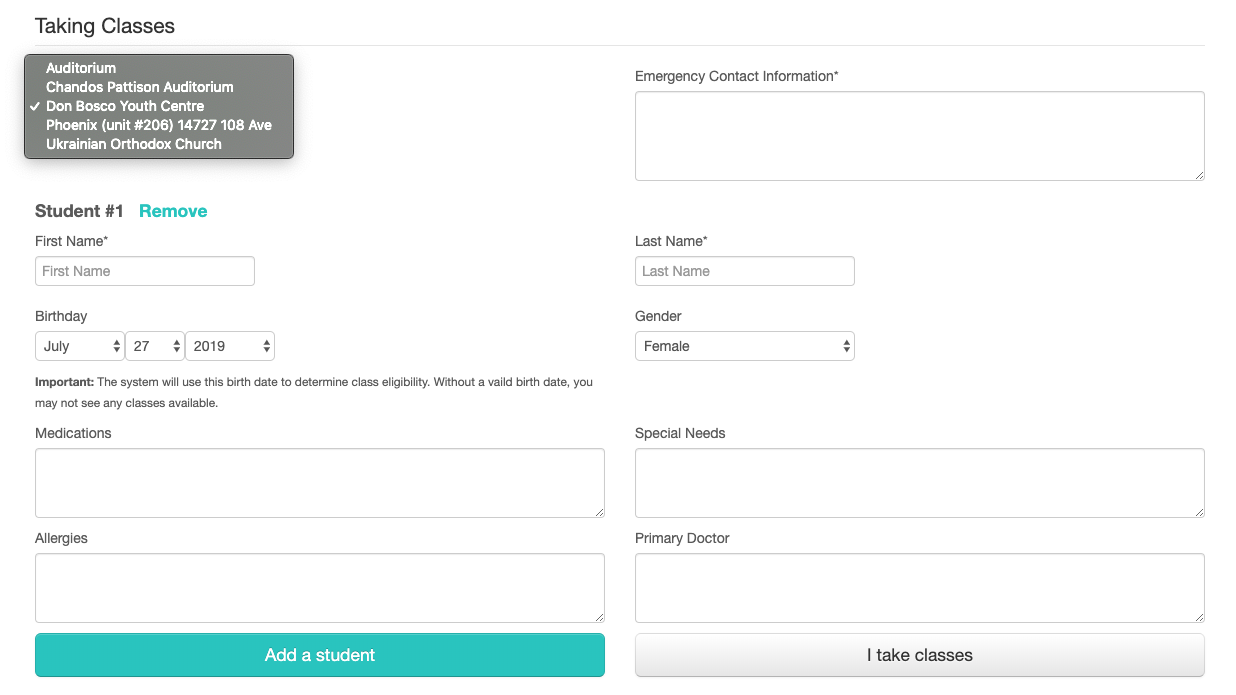Click the Special Needs text area
Screen dimensions: 1236x695
coord(920,483)
